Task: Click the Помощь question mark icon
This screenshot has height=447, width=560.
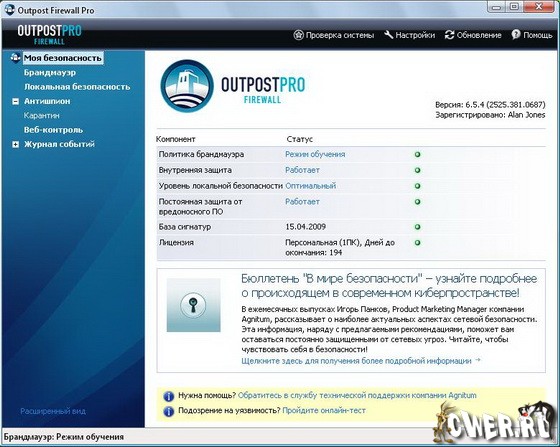Action: tap(516, 35)
